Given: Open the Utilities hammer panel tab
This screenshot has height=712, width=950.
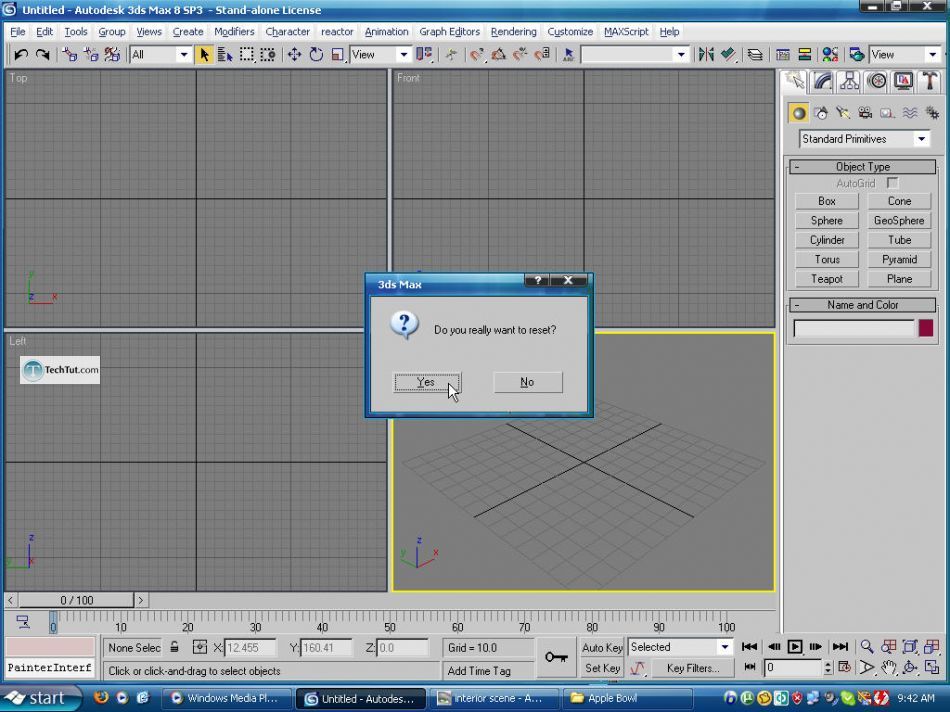Looking at the screenshot, I should click(929, 81).
